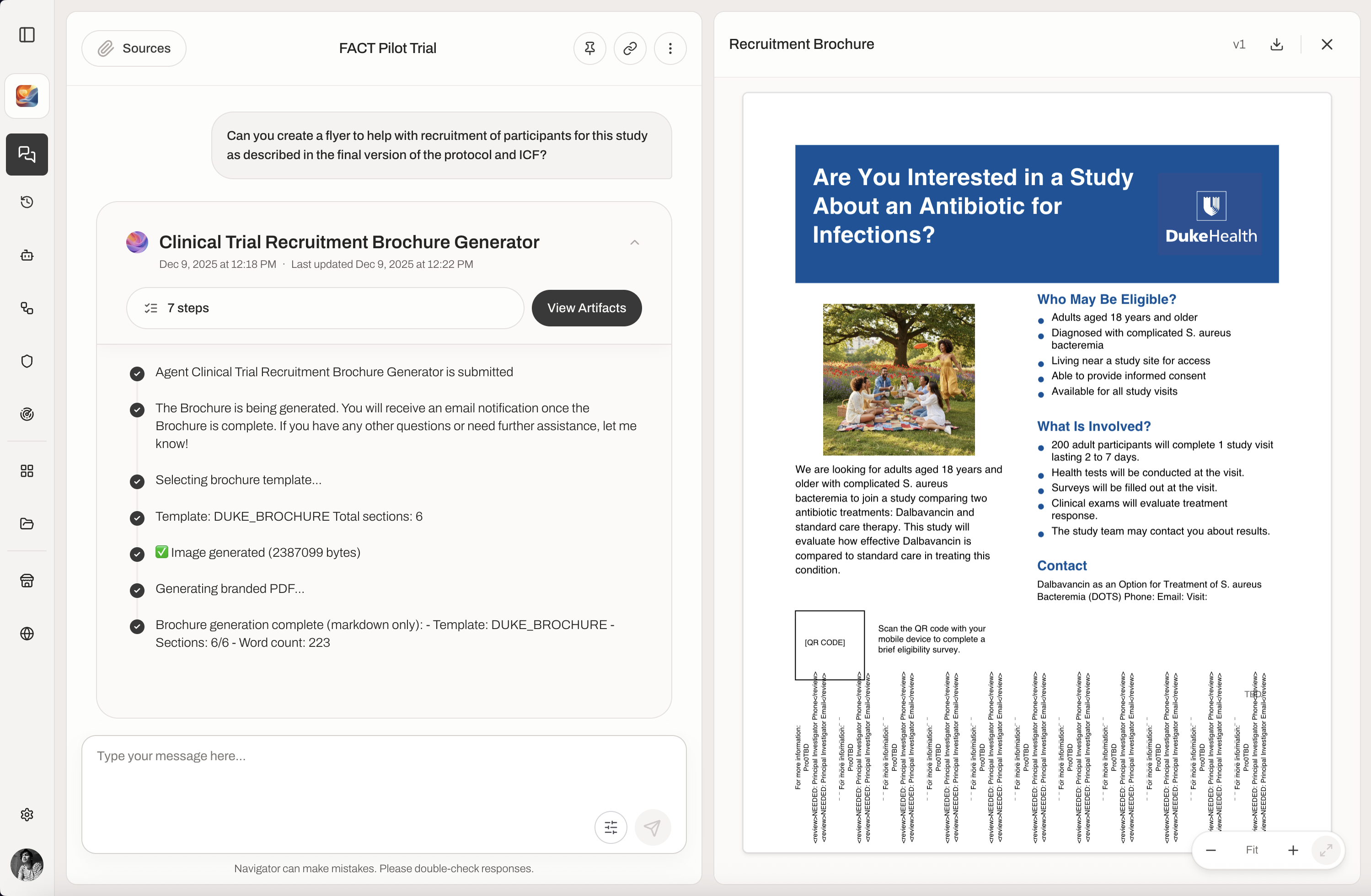Click the agent's purple orb avatar
Viewport: 1371px width, 896px height.
click(x=137, y=242)
